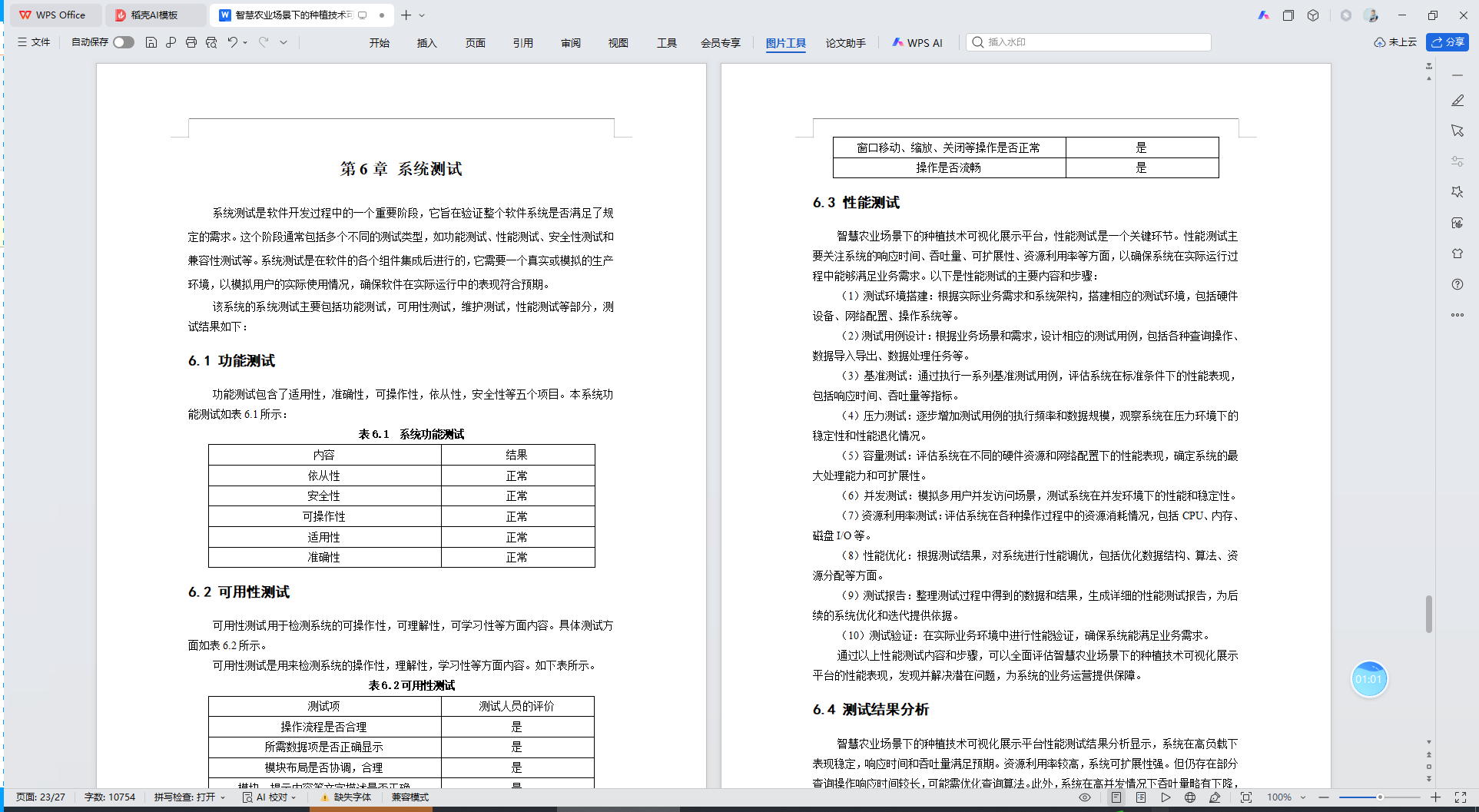Click the fit page zoom icon

(x=1246, y=797)
